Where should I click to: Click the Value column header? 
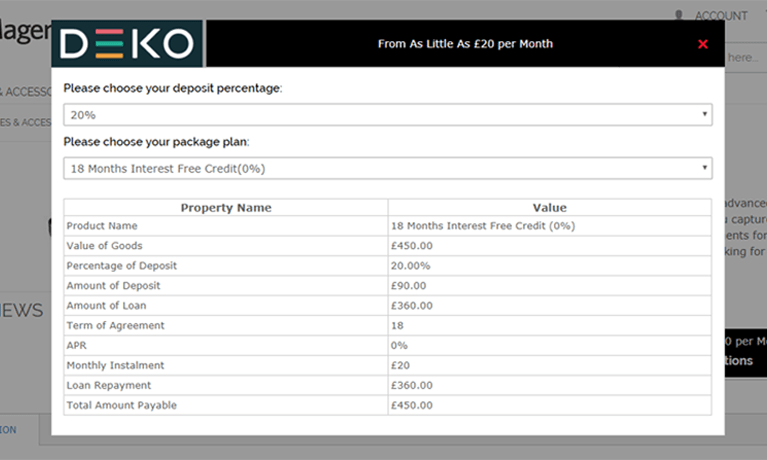550,207
